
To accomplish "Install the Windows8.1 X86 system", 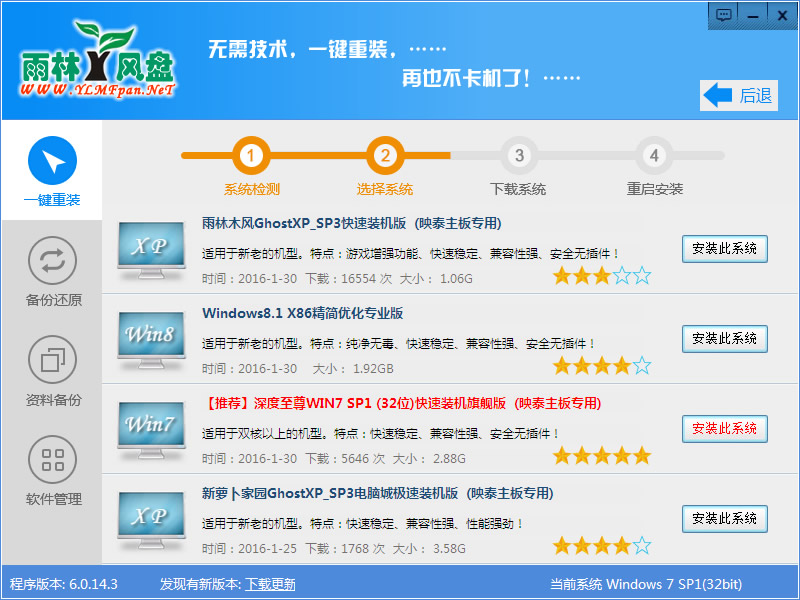I will coord(724,339).
